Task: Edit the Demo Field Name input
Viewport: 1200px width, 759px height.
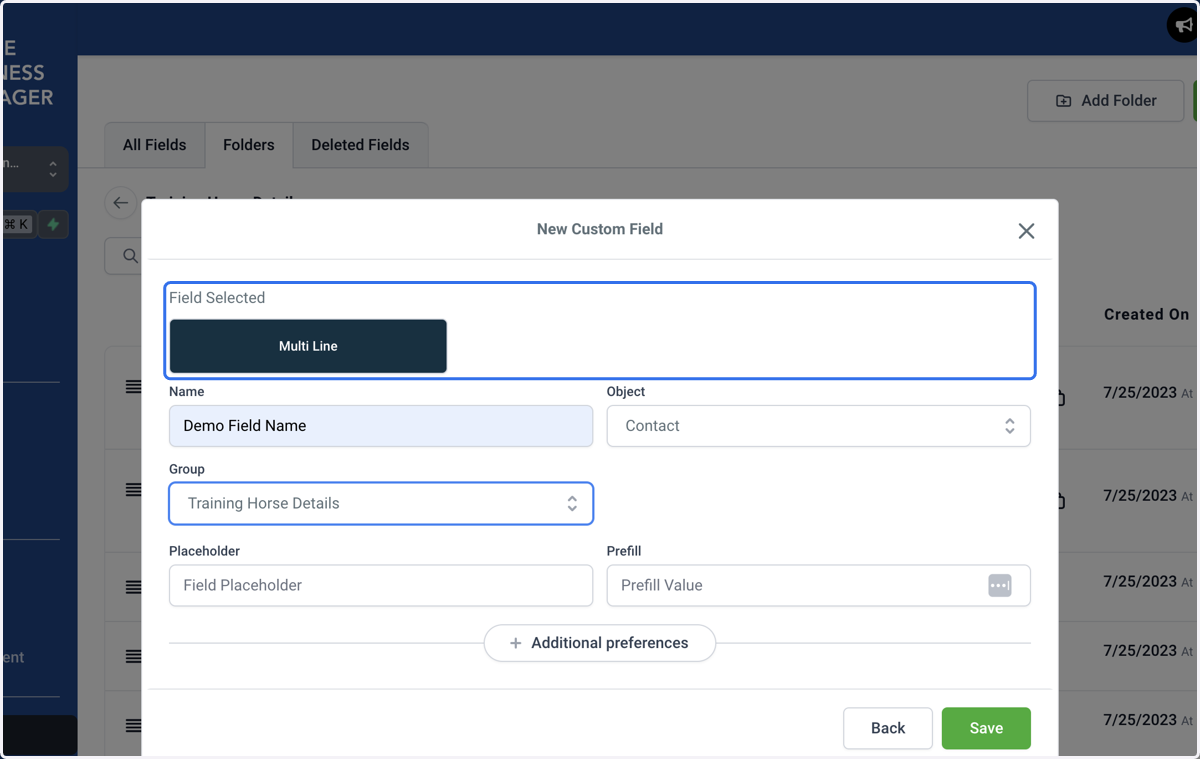Action: 381,426
